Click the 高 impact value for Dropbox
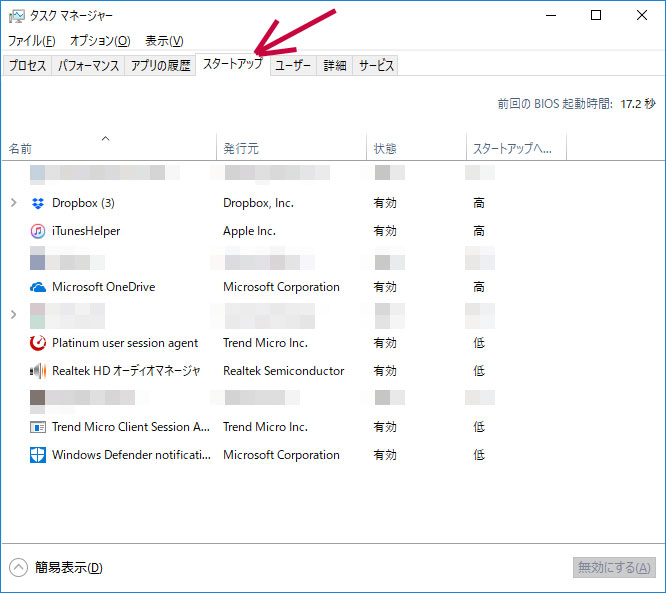666x593 pixels. pyautogui.click(x=479, y=203)
